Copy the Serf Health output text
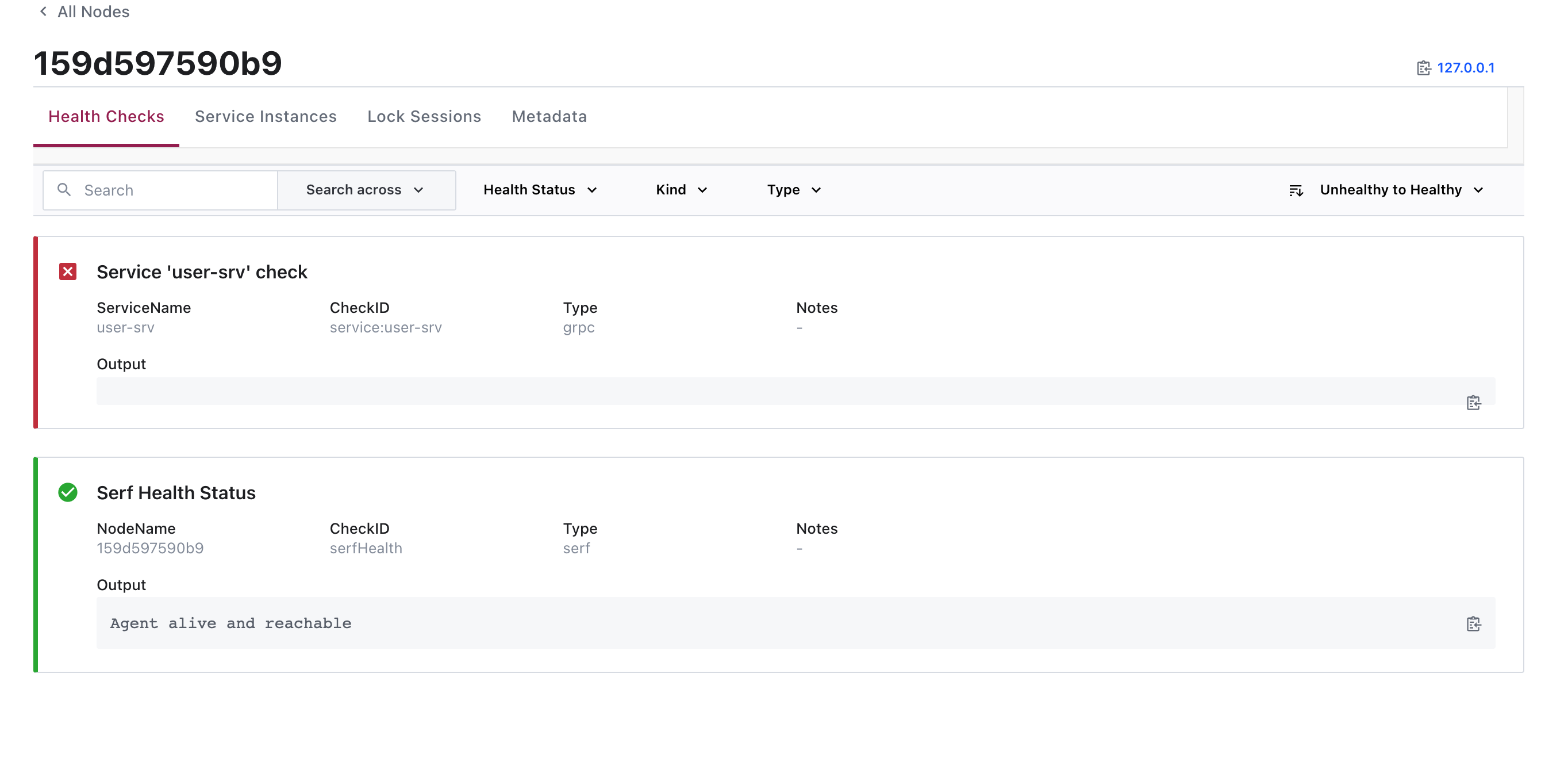 (1473, 624)
